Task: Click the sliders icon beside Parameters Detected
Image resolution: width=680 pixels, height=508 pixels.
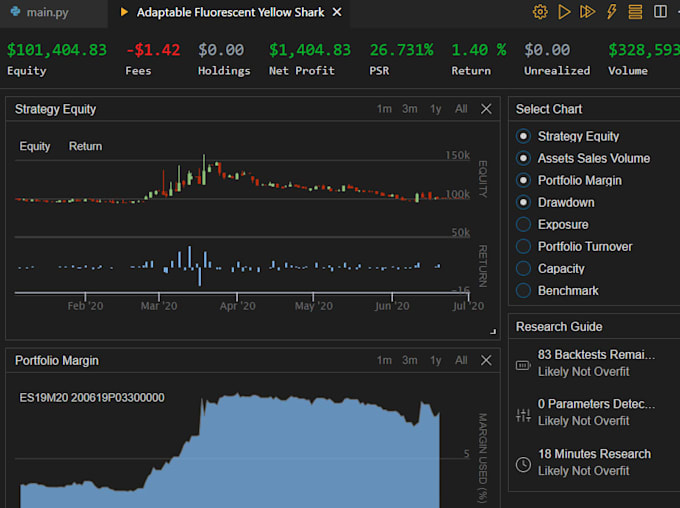Action: tap(523, 415)
